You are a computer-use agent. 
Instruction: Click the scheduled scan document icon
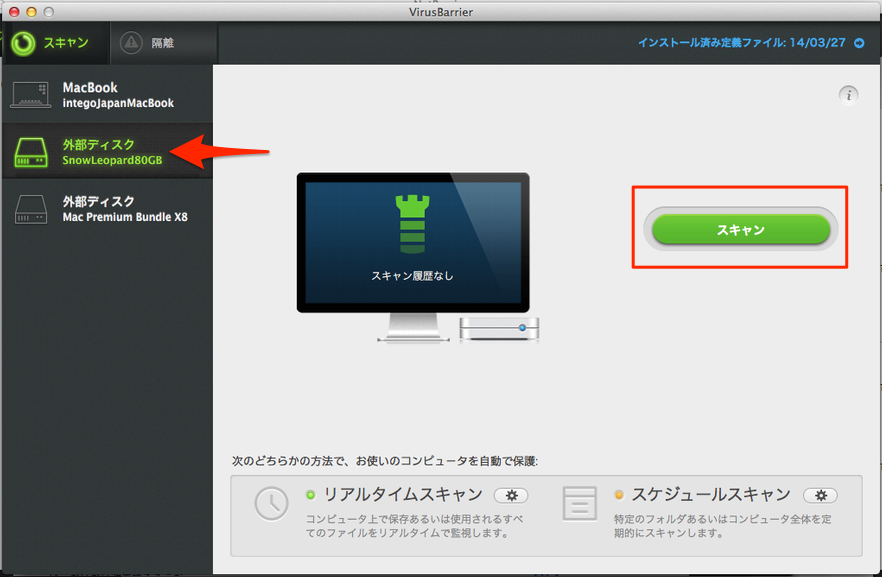[579, 503]
